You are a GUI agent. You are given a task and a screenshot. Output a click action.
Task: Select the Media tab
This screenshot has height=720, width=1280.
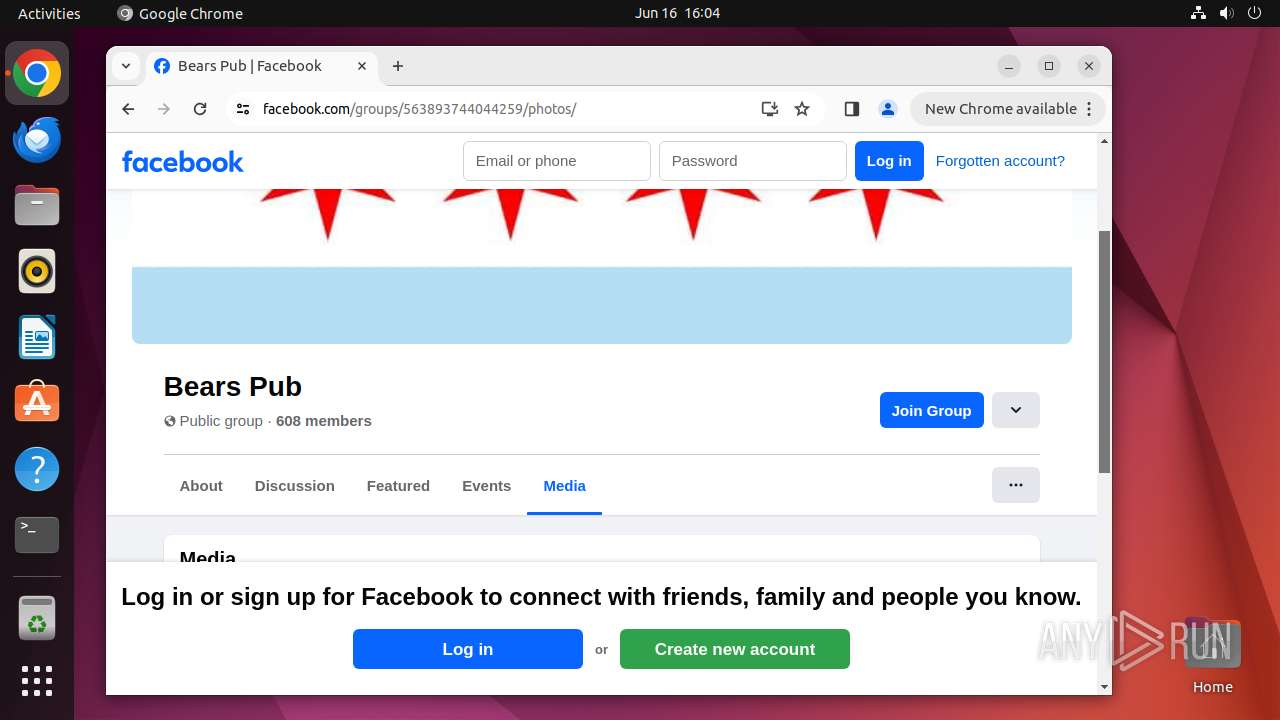point(564,486)
